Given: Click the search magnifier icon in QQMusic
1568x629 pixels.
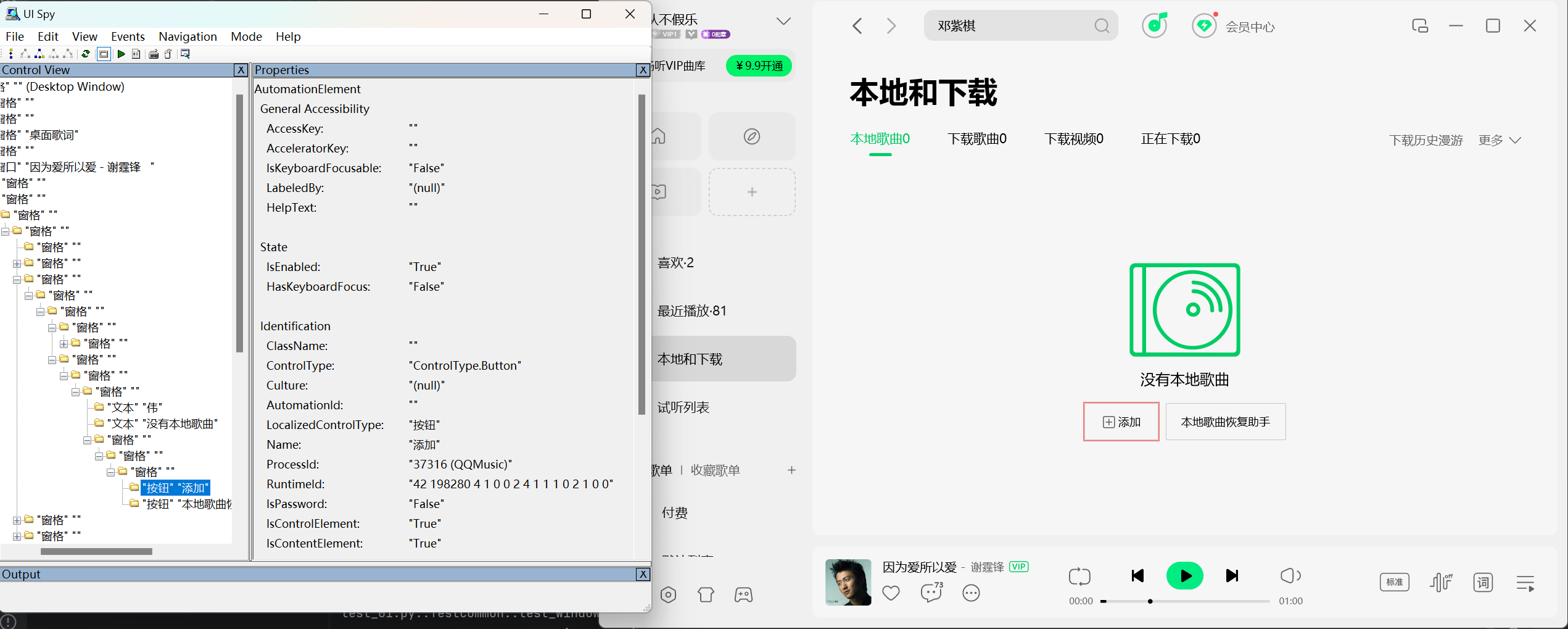Looking at the screenshot, I should [1102, 26].
